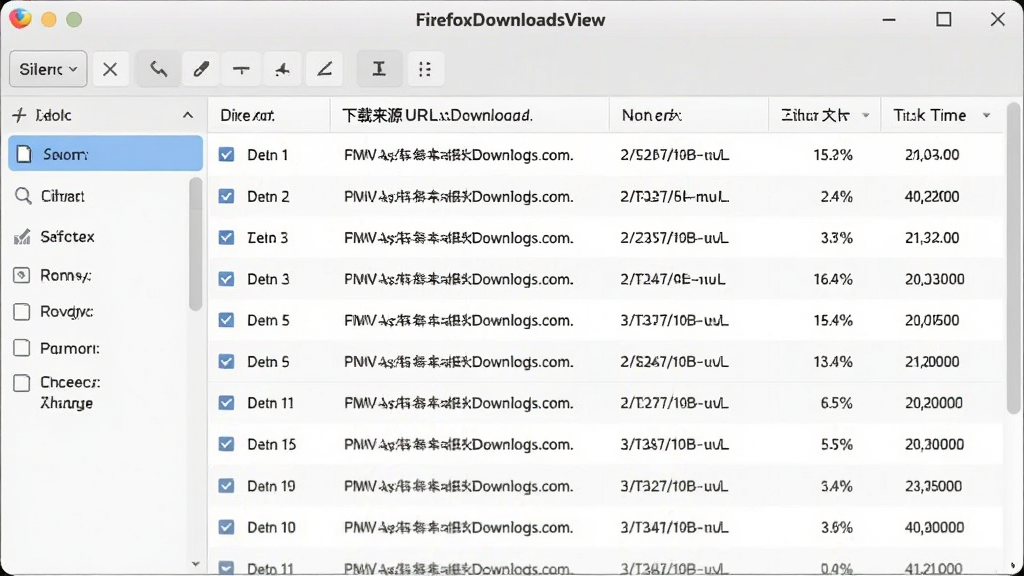Click the plus icon beside Edolc

pos(19,116)
